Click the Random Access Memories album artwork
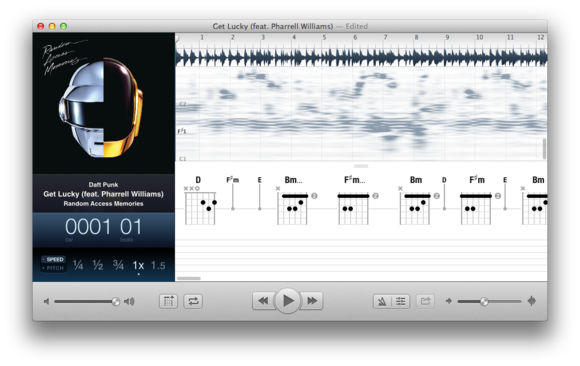The height and width of the screenshot is (366, 580). tap(104, 103)
